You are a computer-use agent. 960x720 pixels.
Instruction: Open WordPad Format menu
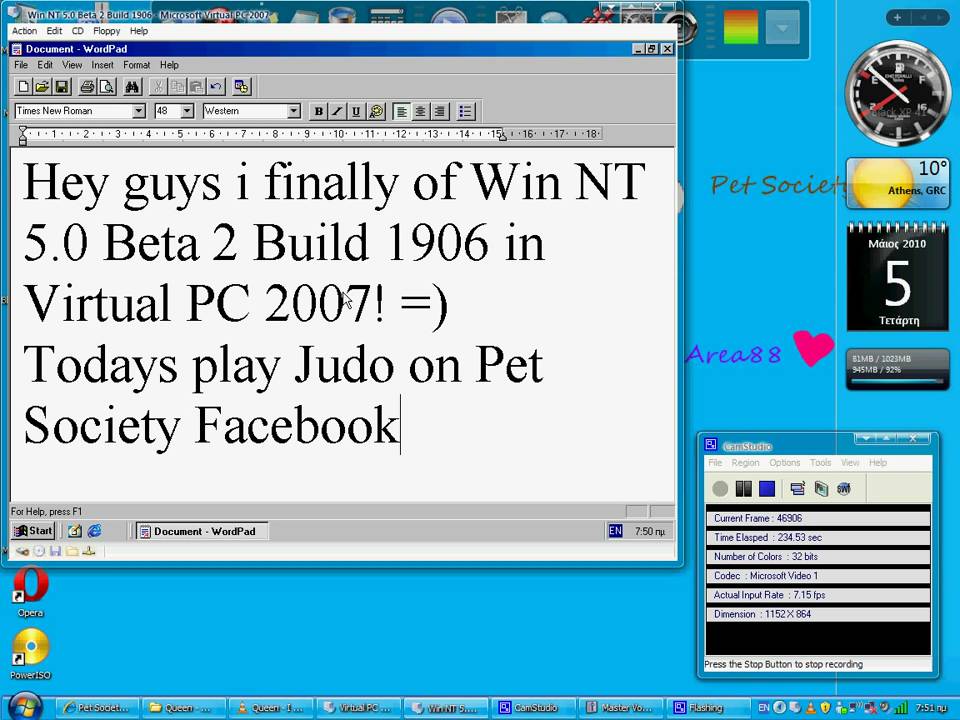(x=137, y=65)
